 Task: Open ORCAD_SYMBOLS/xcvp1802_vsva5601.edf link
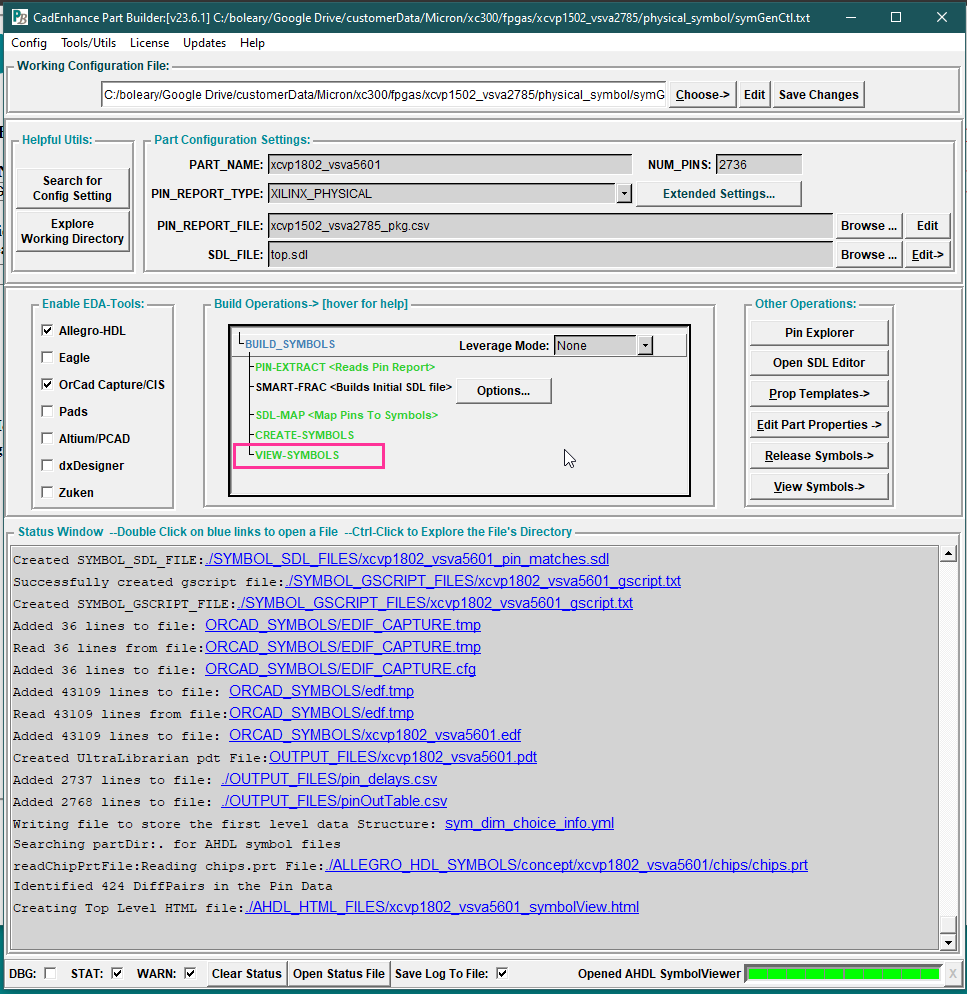375,735
